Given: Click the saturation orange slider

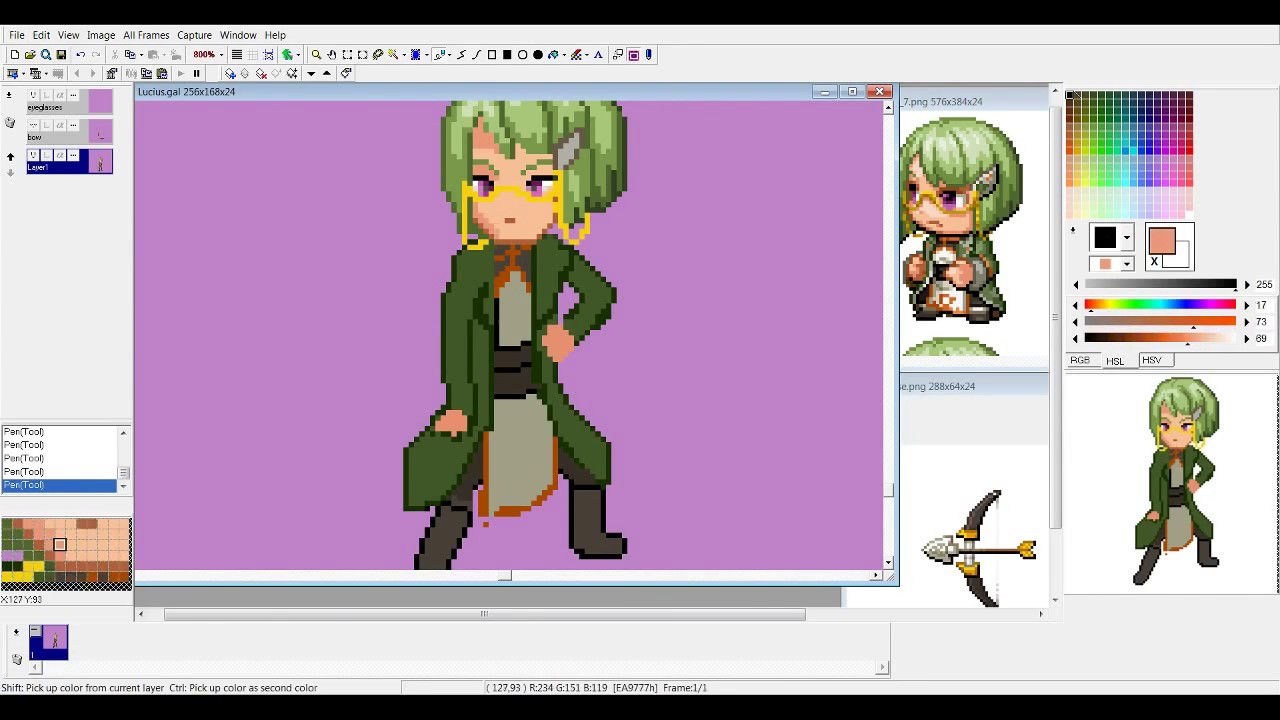Looking at the screenshot, I should tap(1160, 321).
